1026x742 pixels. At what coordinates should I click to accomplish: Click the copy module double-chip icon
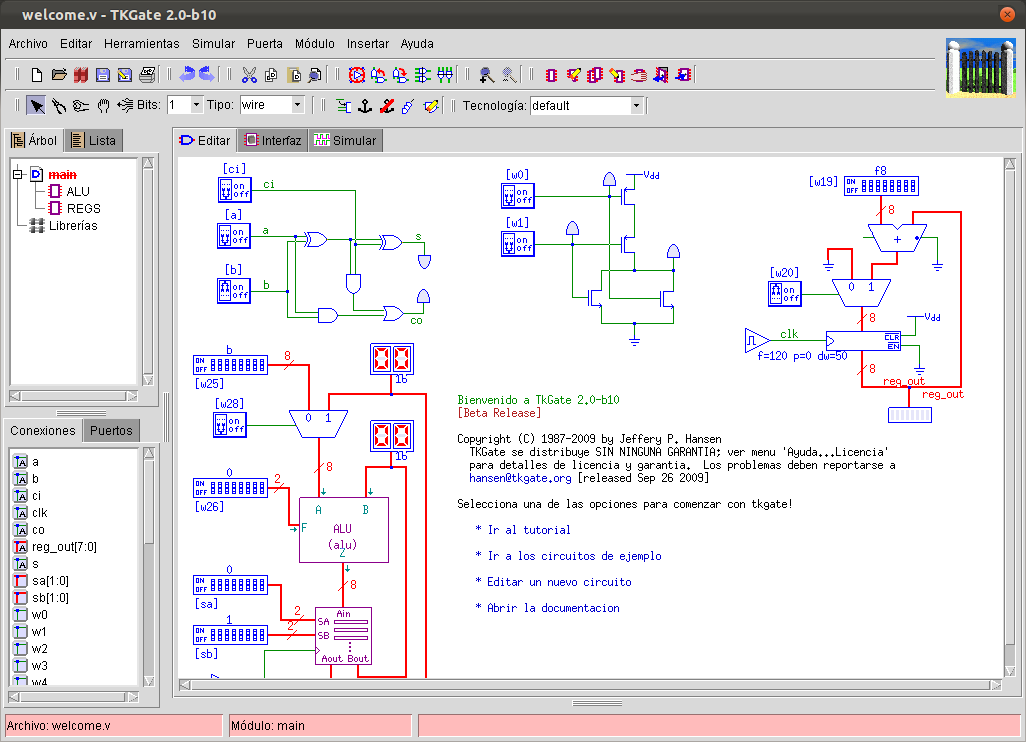(x=595, y=75)
